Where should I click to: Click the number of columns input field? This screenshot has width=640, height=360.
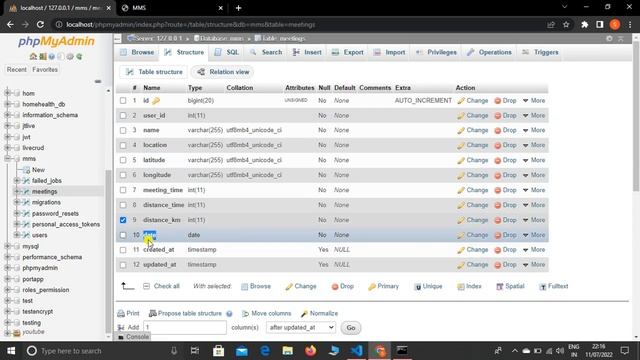pos(184,327)
